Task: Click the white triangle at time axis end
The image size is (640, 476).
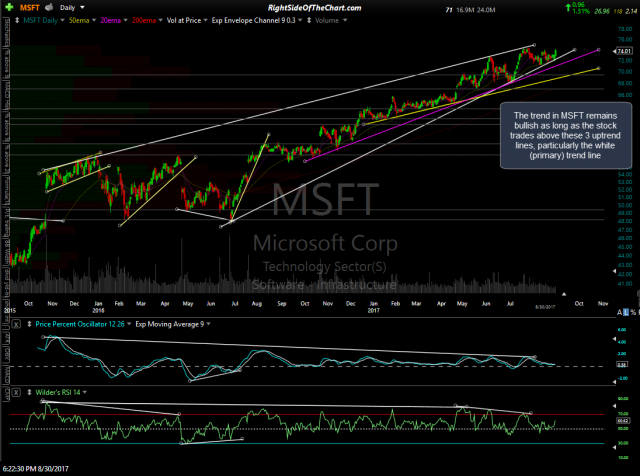Action: (x=564, y=294)
